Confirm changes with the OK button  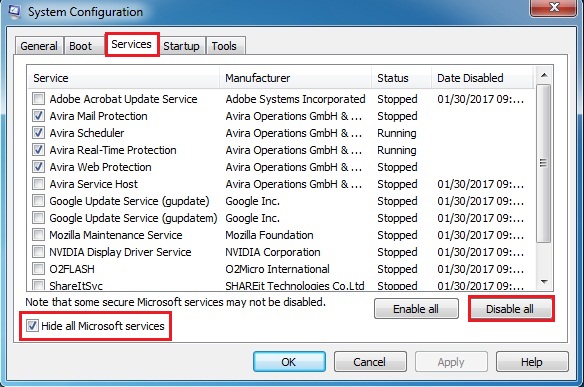(289, 362)
